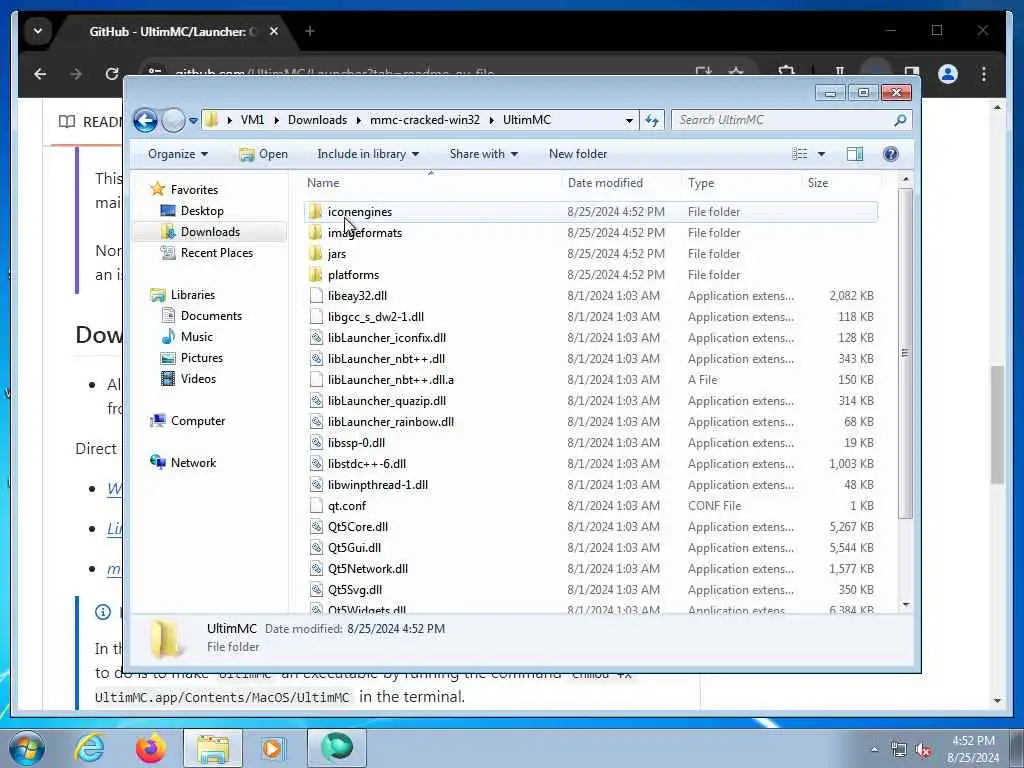Select libLauncher_nbt++.dll.a file

click(391, 379)
